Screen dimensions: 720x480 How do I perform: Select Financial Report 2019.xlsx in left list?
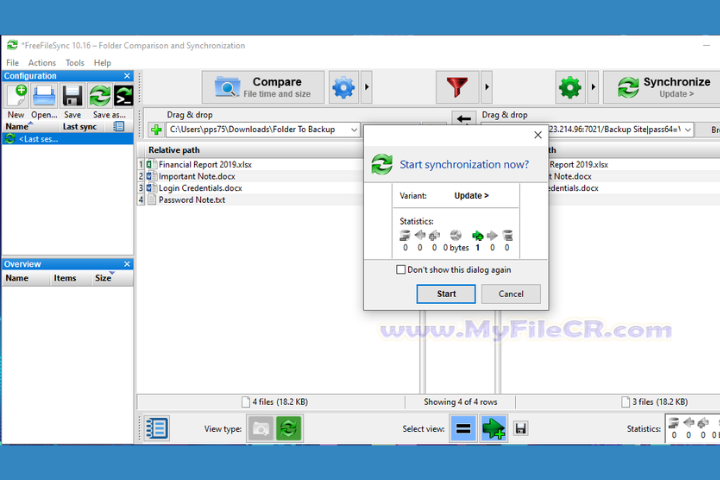tap(205, 164)
